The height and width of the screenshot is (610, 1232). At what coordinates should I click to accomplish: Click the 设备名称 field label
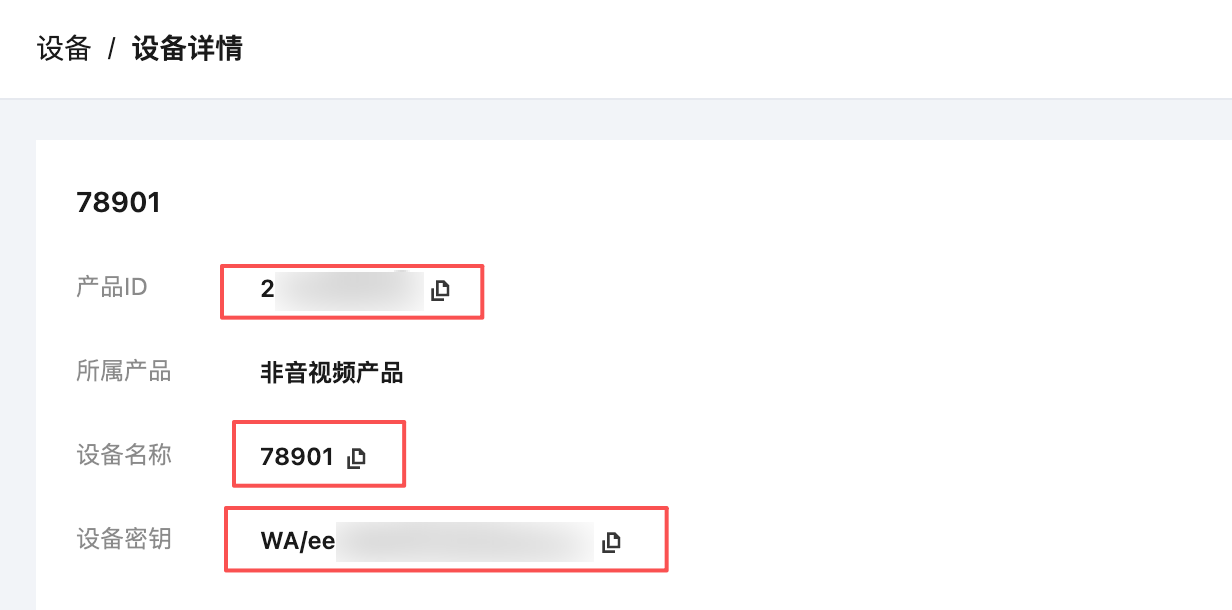click(x=124, y=455)
